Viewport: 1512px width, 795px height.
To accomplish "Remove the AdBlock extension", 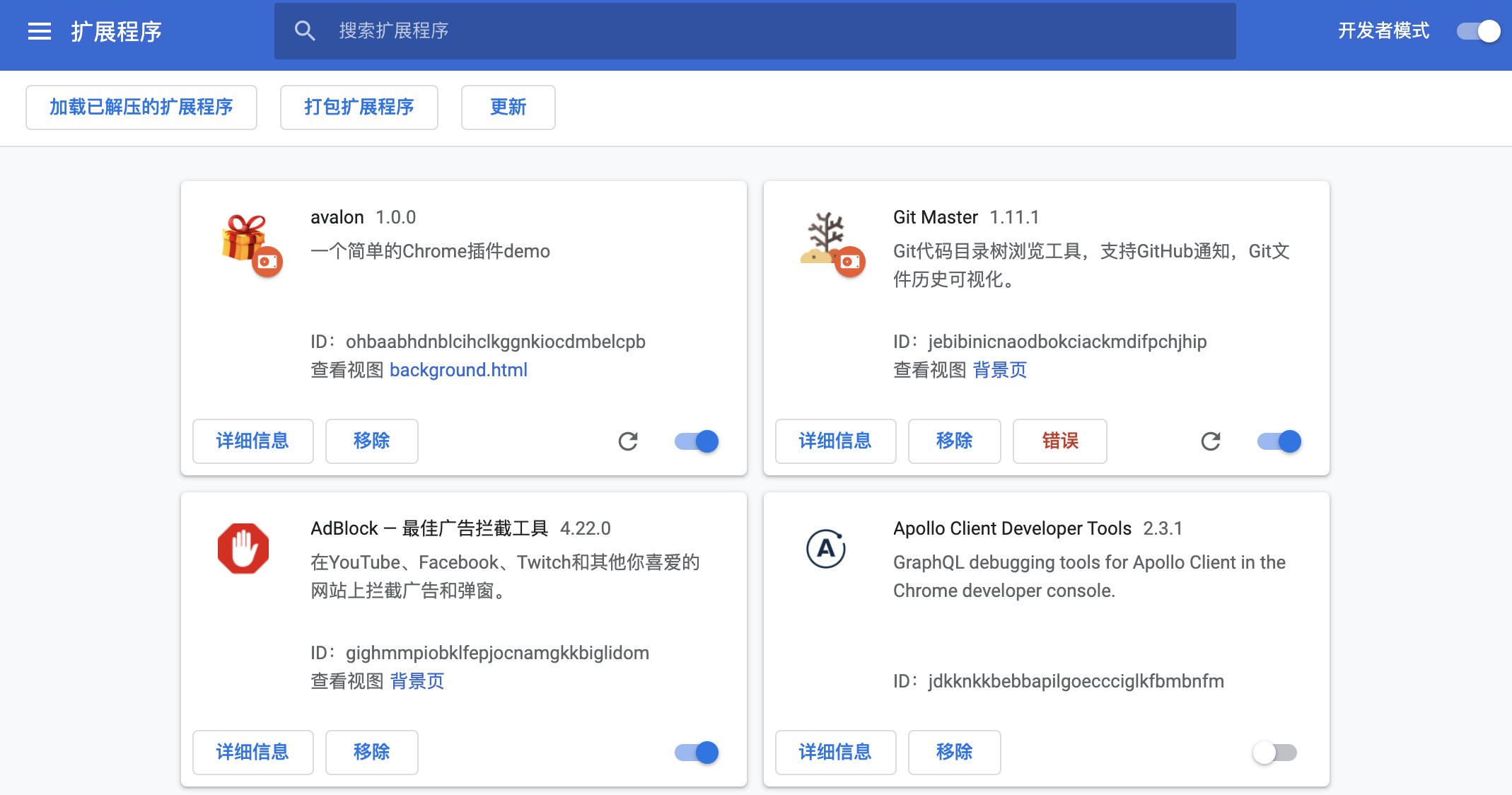I will [372, 753].
